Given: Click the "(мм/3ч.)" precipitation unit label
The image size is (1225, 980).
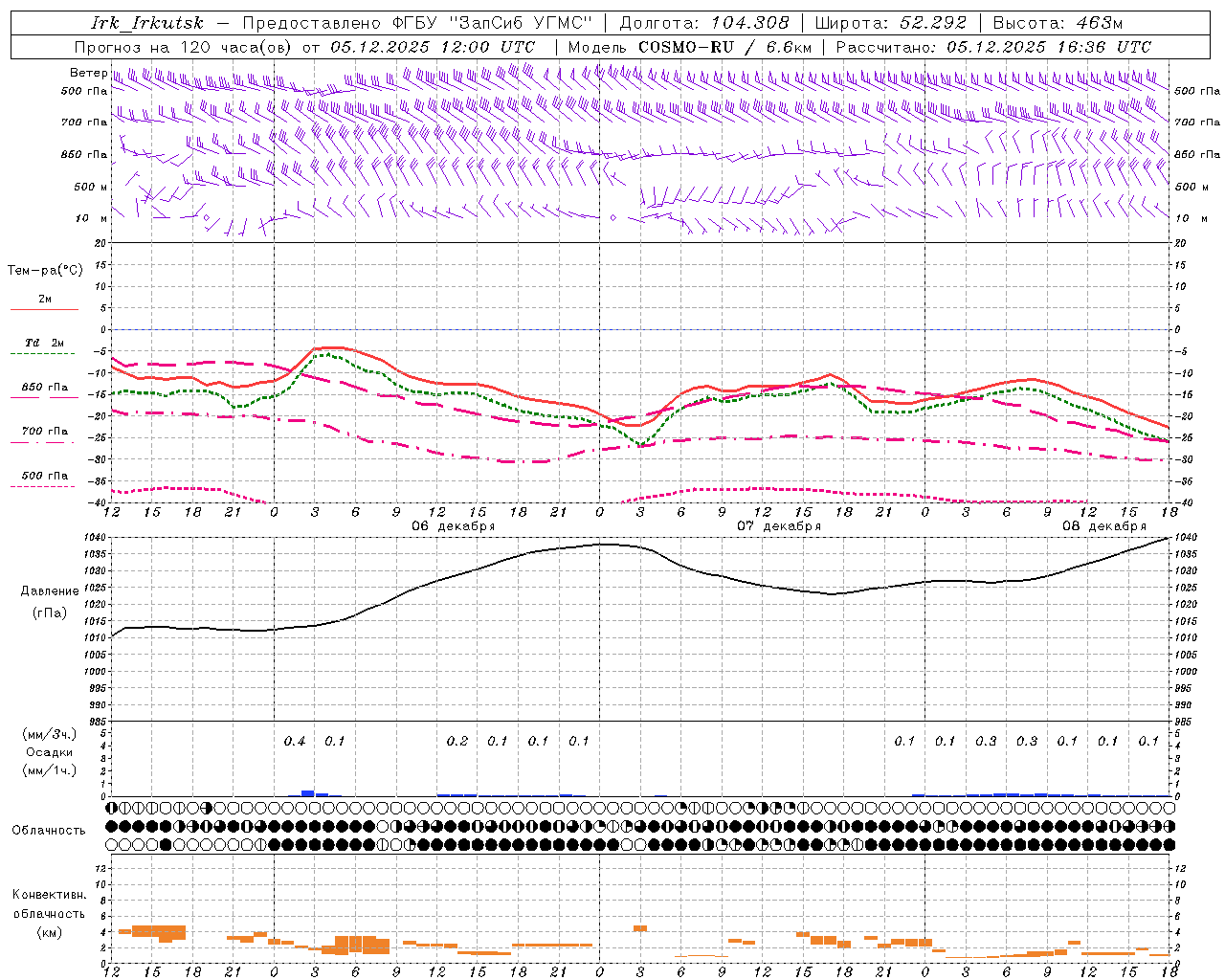Looking at the screenshot, I should pos(50,734).
